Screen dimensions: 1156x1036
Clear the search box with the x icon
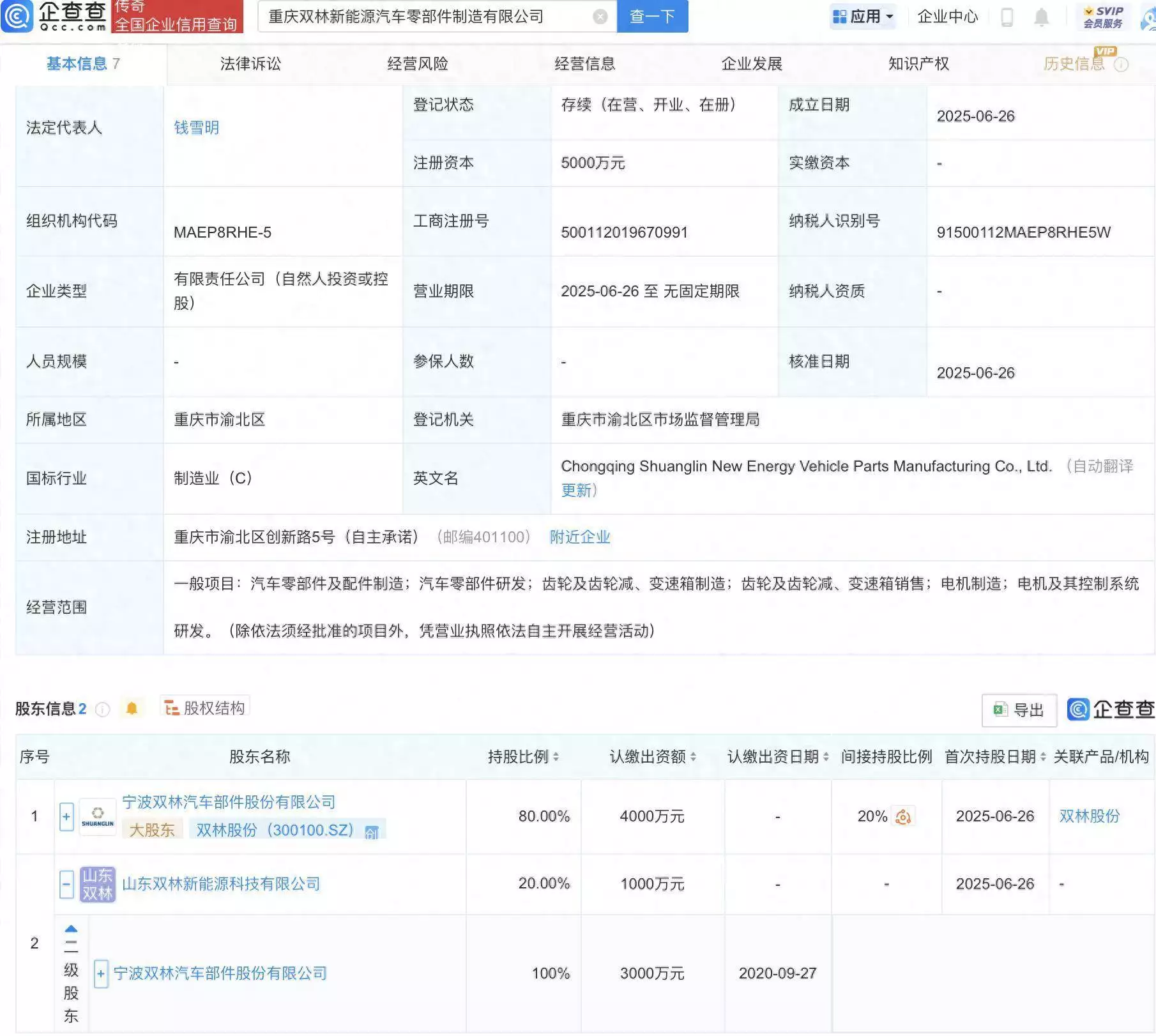[599, 17]
